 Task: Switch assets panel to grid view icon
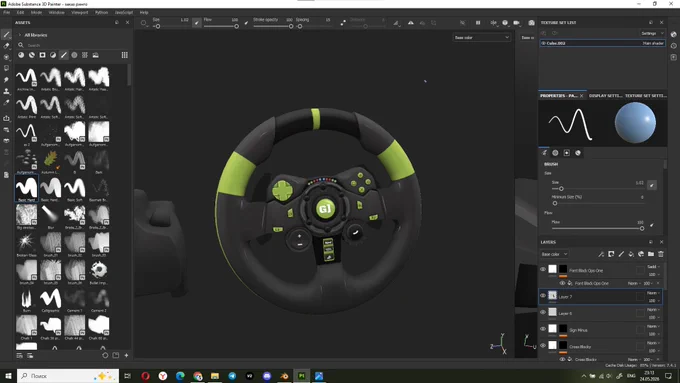[124, 55]
